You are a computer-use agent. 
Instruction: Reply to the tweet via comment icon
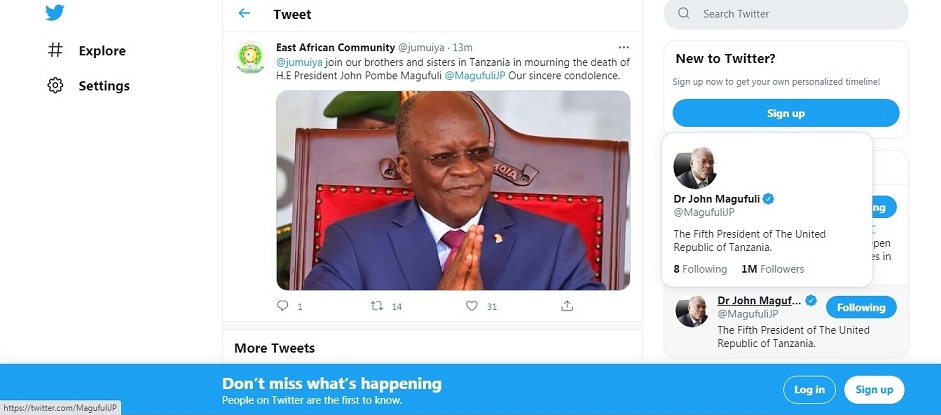point(283,306)
